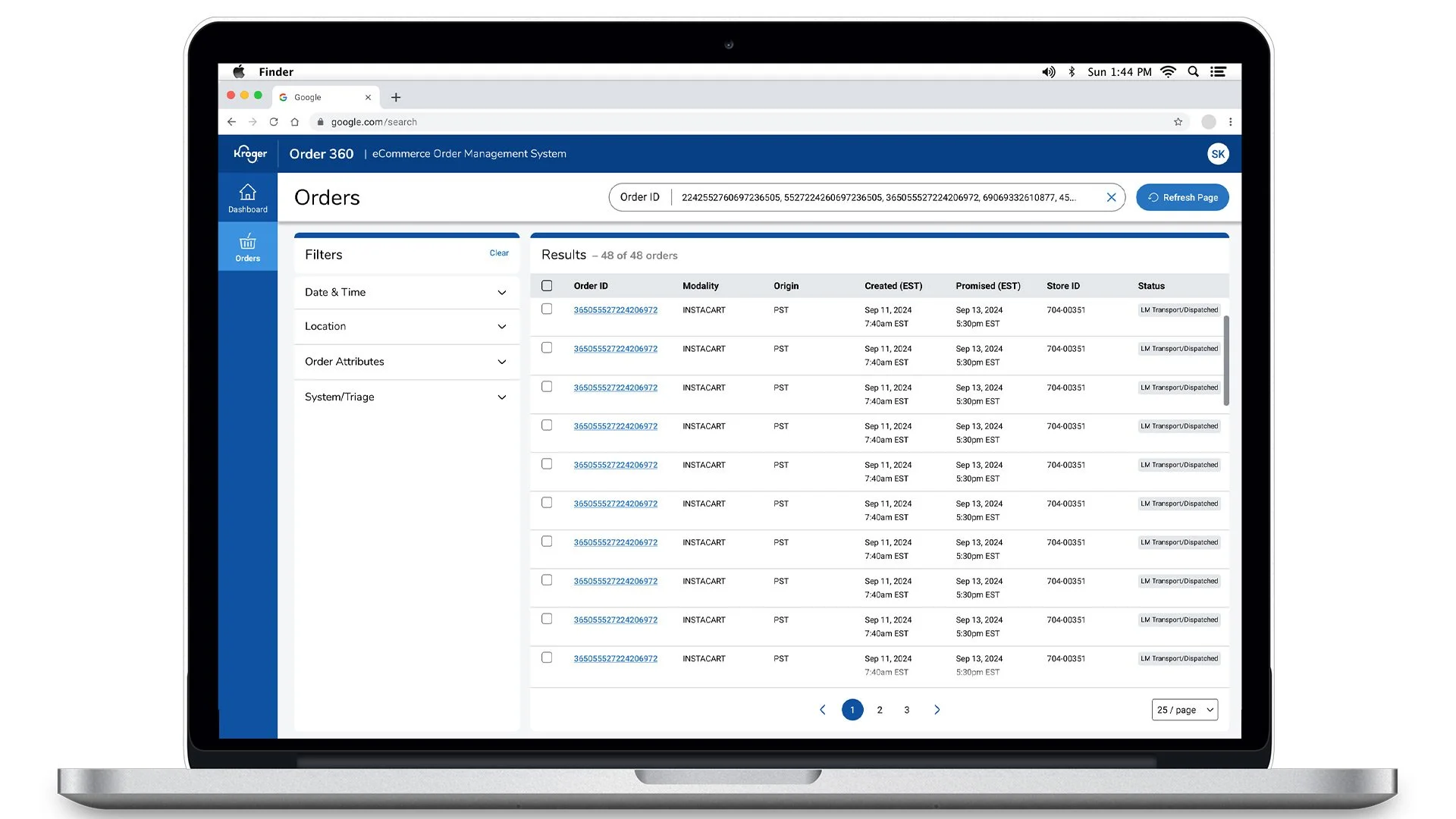Viewport: 1456px width, 819px height.
Task: Clear the Order ID search with X icon
Action: click(x=1111, y=197)
